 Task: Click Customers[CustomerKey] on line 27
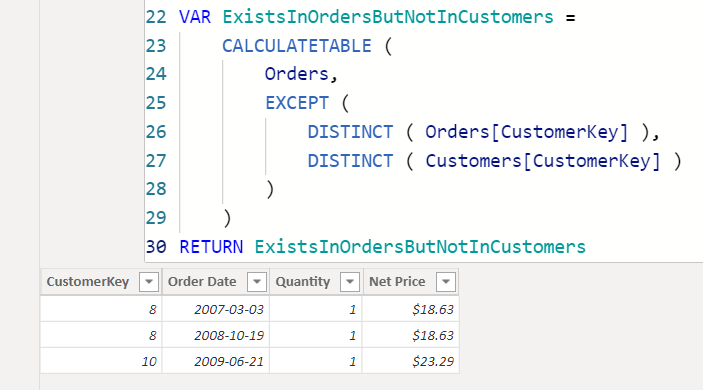tap(543, 161)
